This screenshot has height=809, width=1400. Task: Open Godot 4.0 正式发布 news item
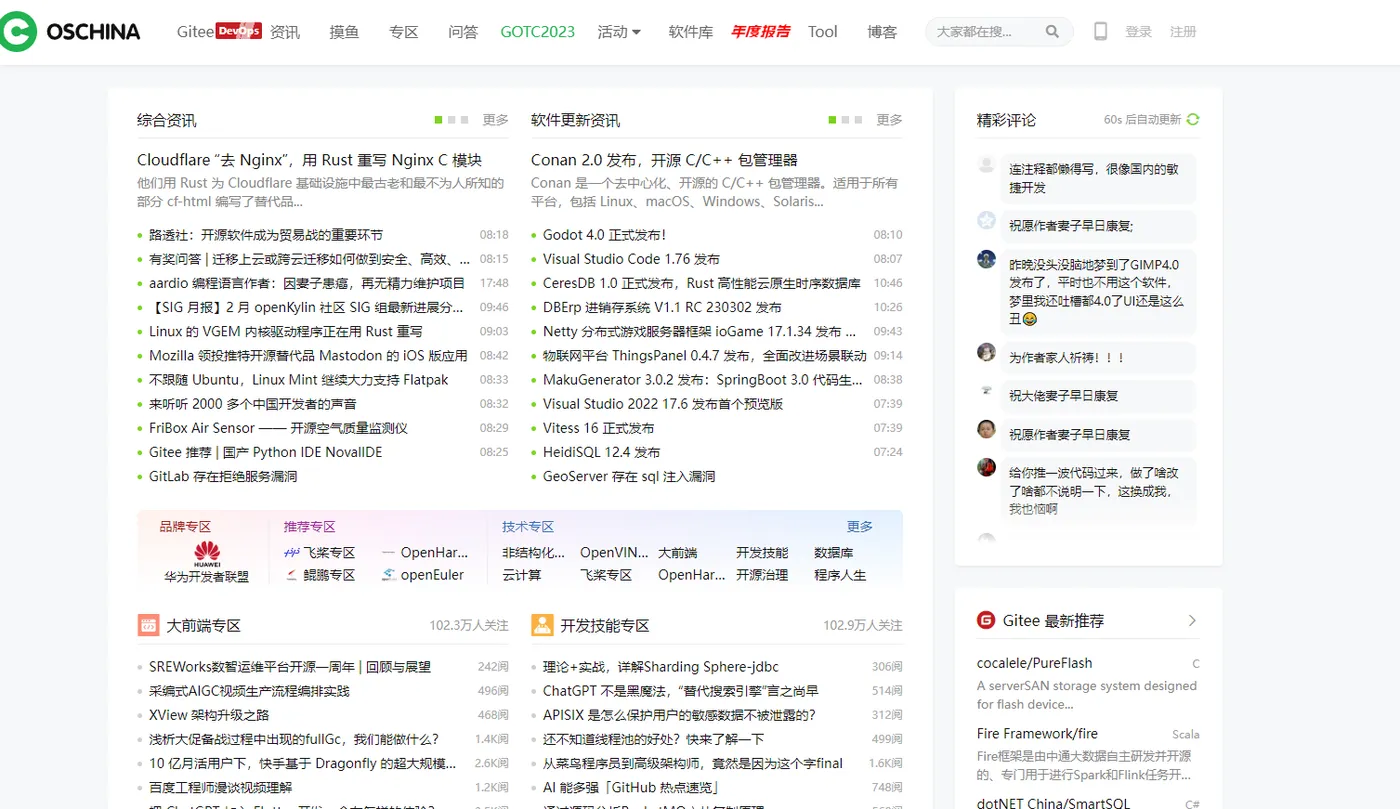point(604,235)
